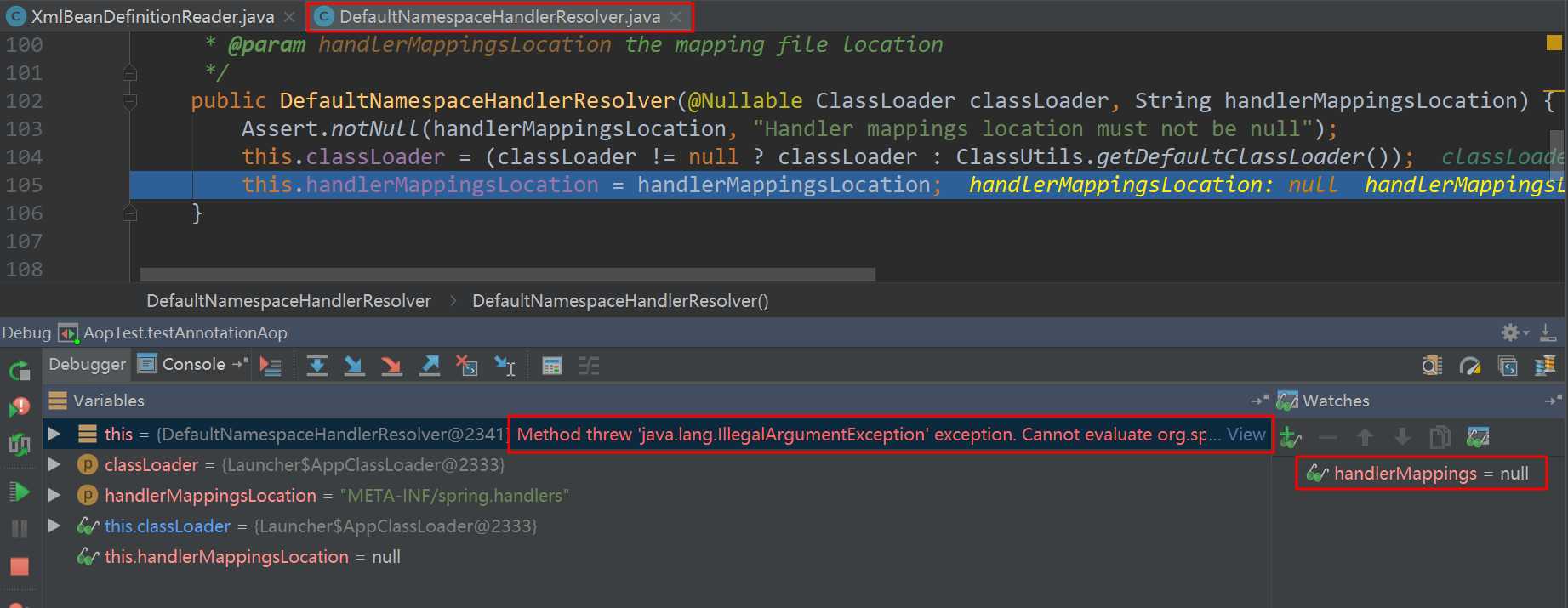This screenshot has width=1568, height=608.
Task: Move the watch up
Action: 1365,437
